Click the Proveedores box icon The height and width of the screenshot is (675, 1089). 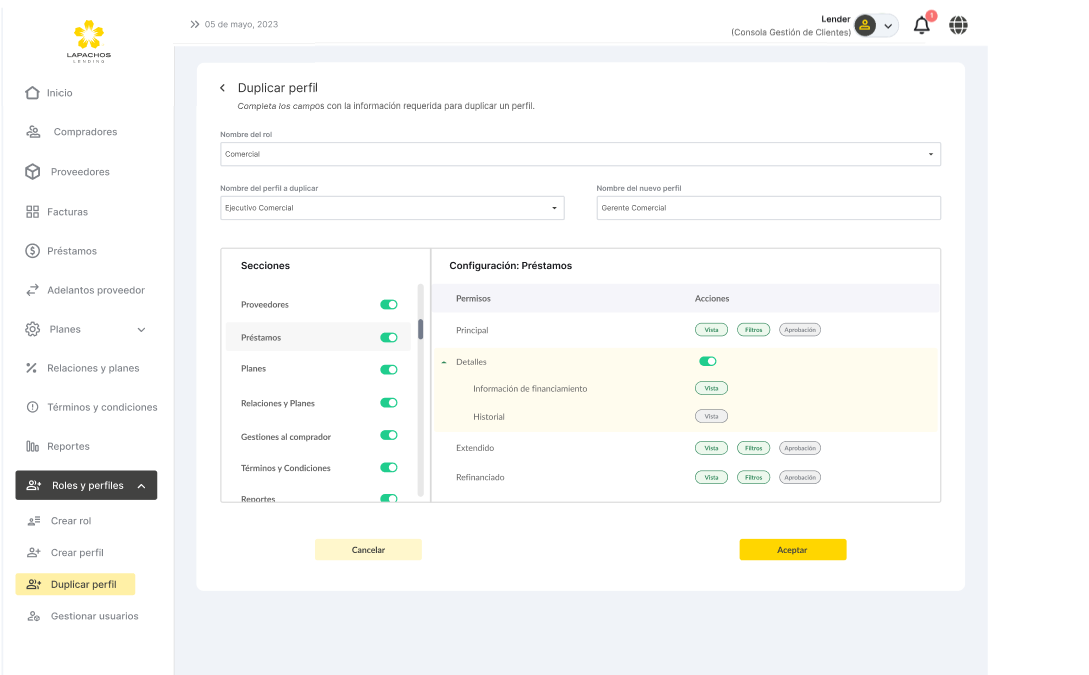click(x=32, y=172)
